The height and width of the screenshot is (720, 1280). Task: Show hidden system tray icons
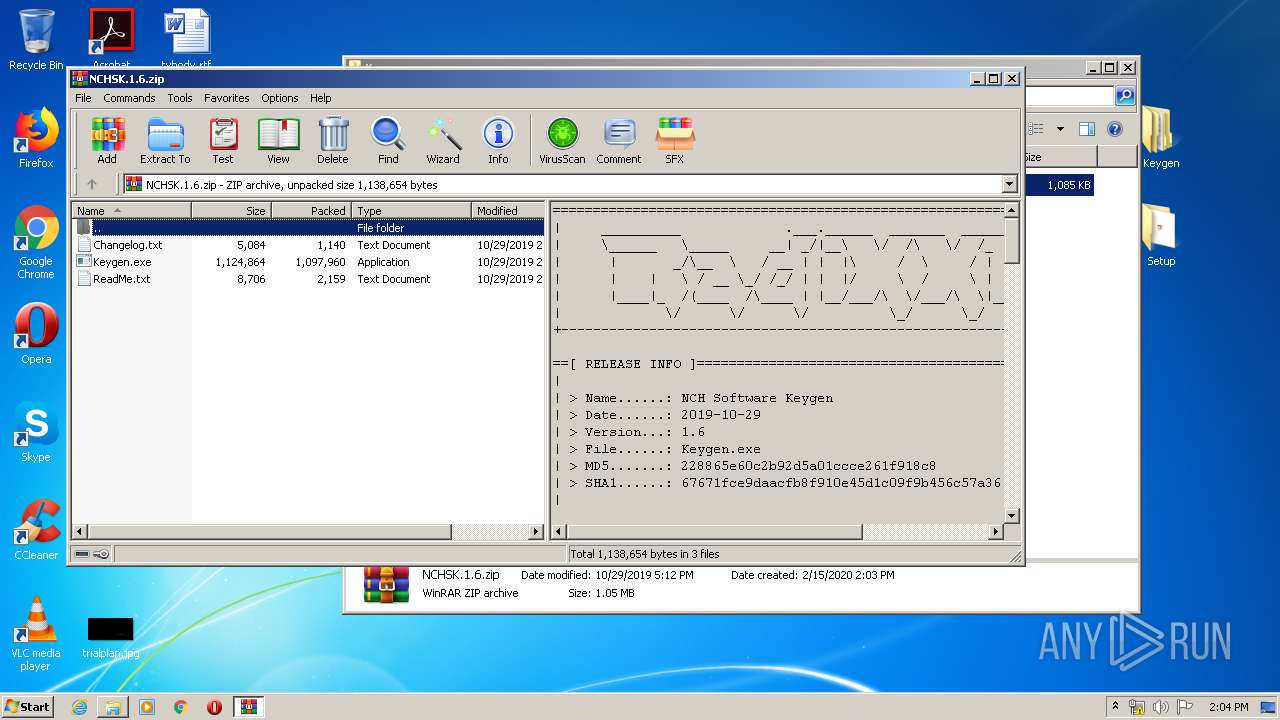point(1115,706)
